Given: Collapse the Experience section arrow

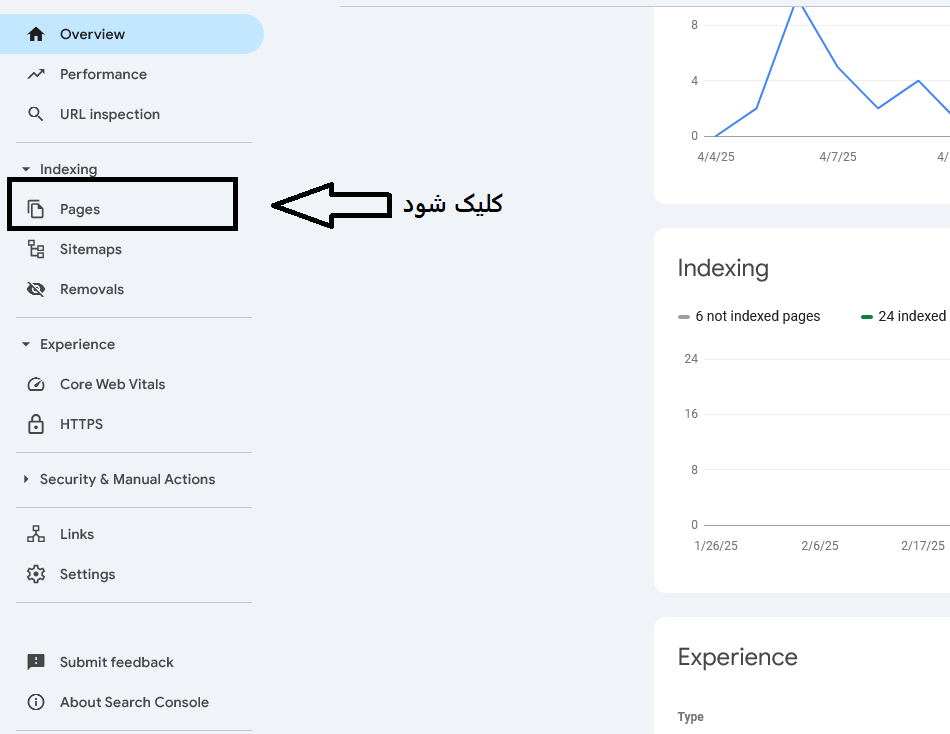Looking at the screenshot, I should [26, 345].
